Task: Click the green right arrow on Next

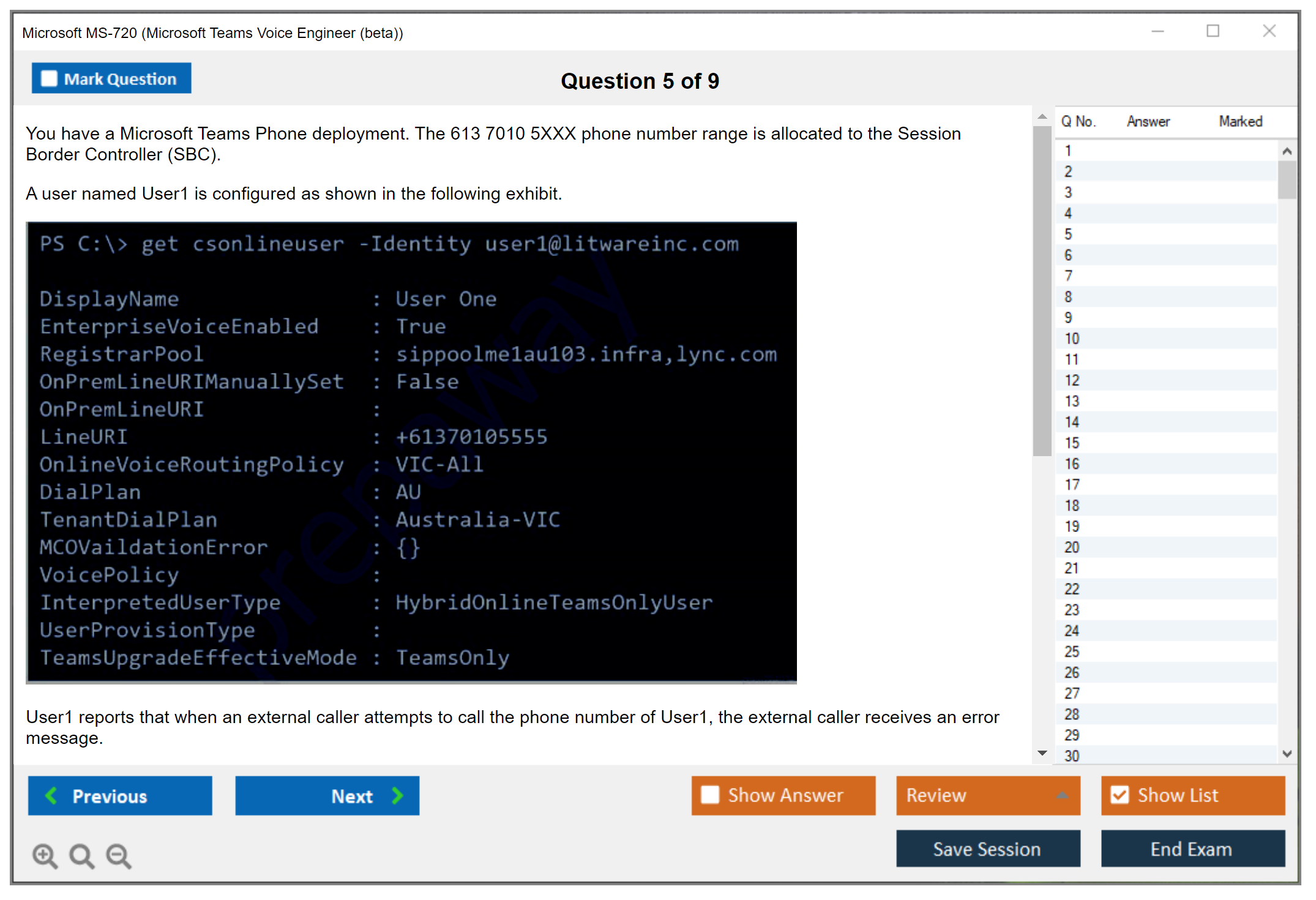Action: click(x=397, y=795)
